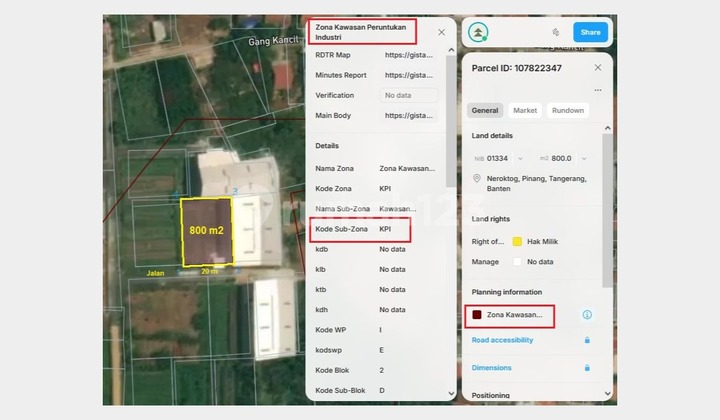Select the yellow 800 m2 parcel on map
The image size is (720, 420).
pos(207,231)
